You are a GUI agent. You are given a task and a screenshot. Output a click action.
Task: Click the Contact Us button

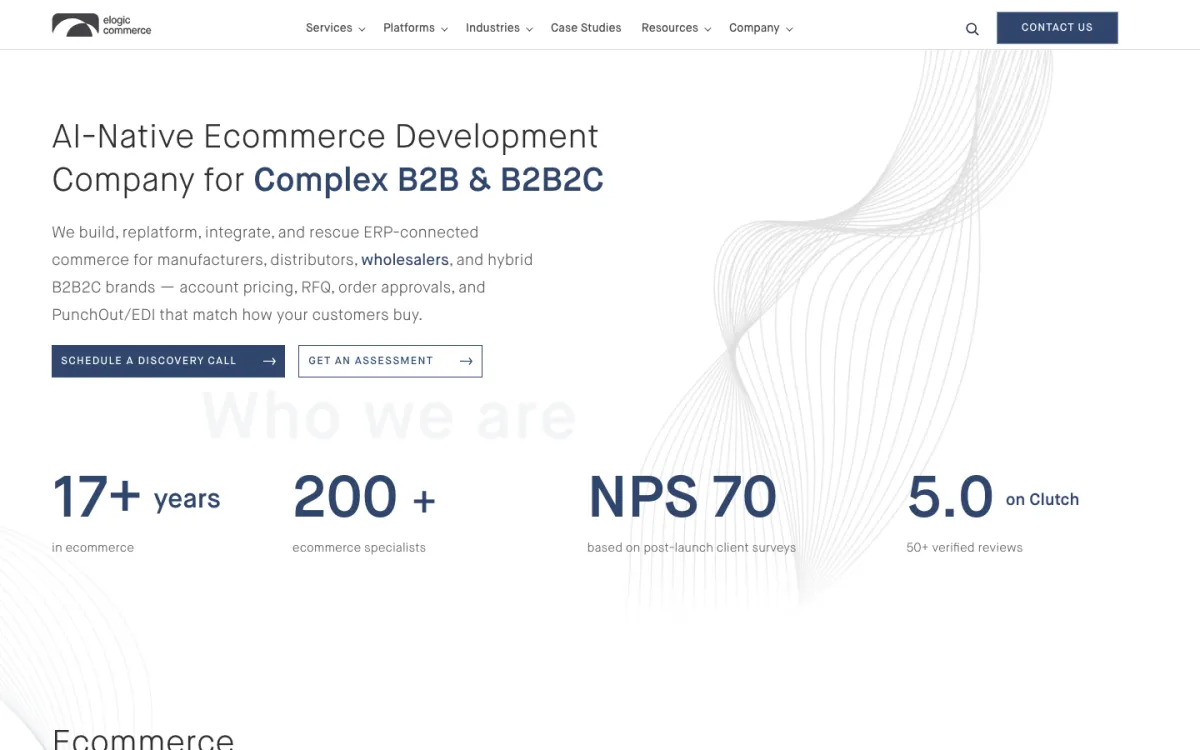click(1057, 28)
